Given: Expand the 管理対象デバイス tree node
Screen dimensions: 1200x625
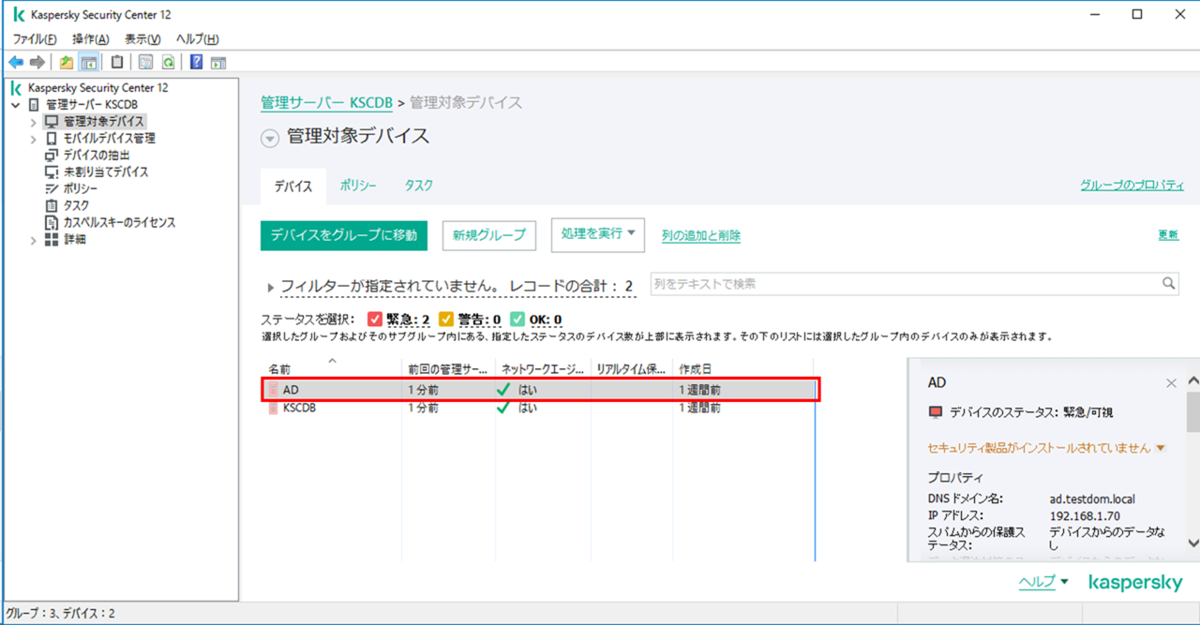Looking at the screenshot, I should pos(34,122).
